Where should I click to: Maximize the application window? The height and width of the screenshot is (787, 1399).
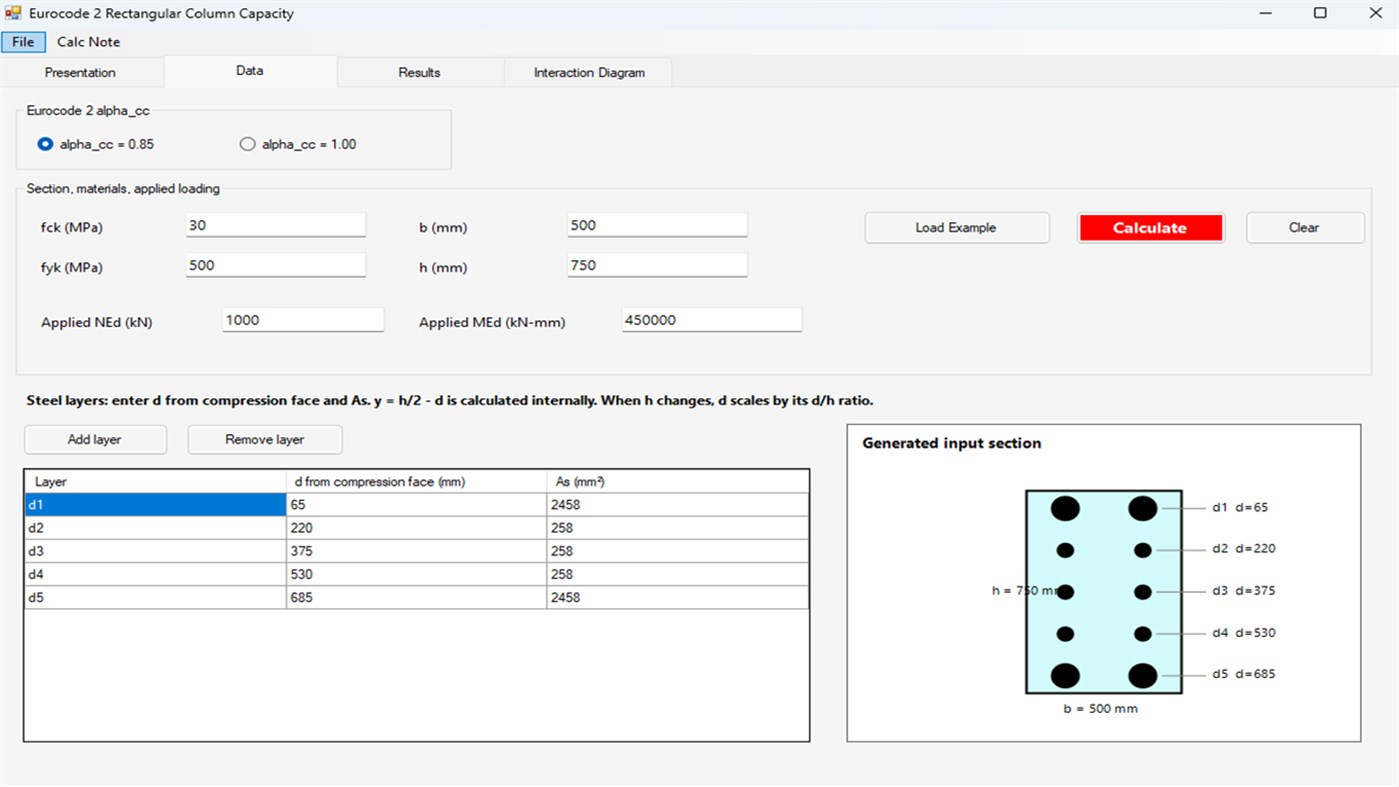click(1320, 13)
